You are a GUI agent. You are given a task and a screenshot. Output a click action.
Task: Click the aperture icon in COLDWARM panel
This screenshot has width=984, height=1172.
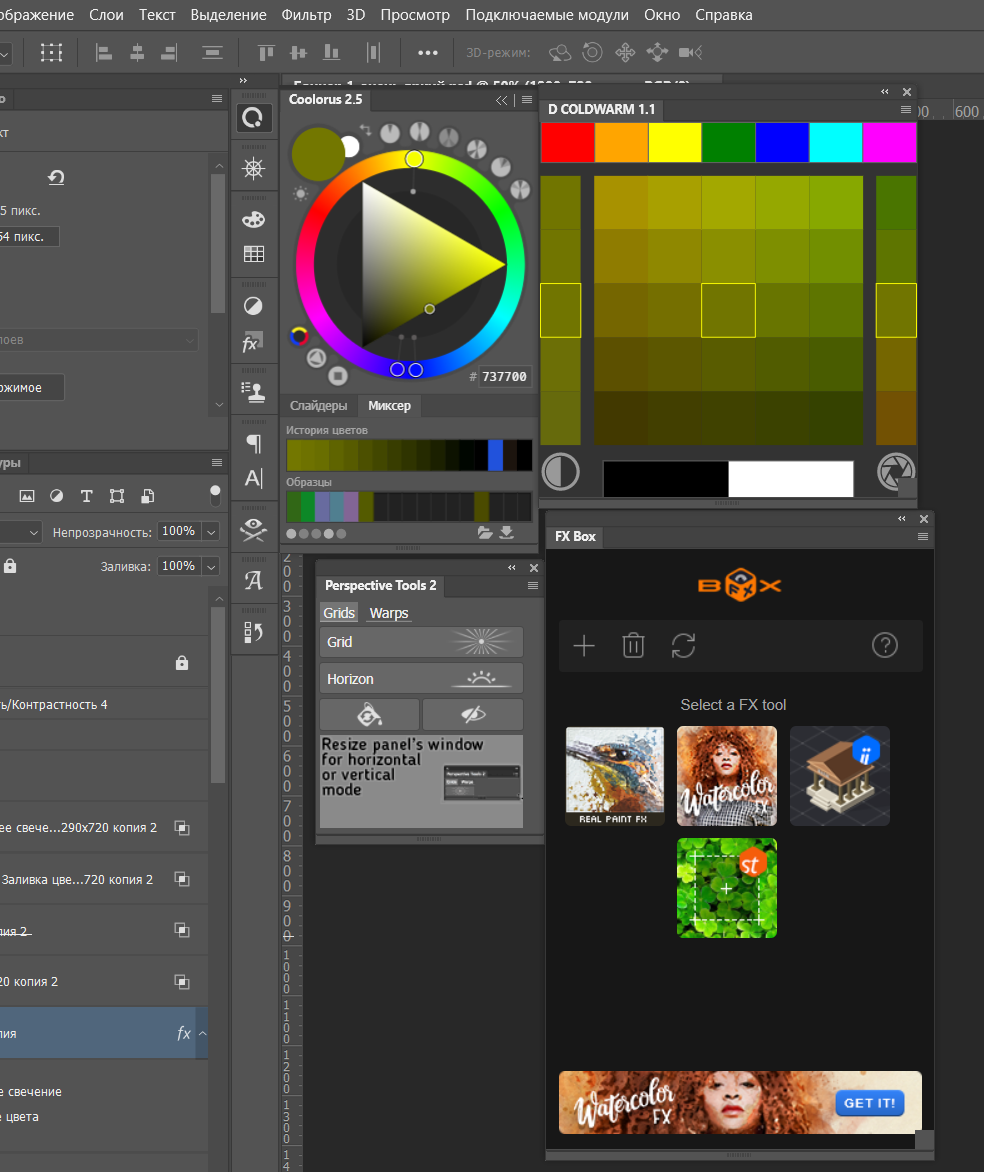pos(894,471)
